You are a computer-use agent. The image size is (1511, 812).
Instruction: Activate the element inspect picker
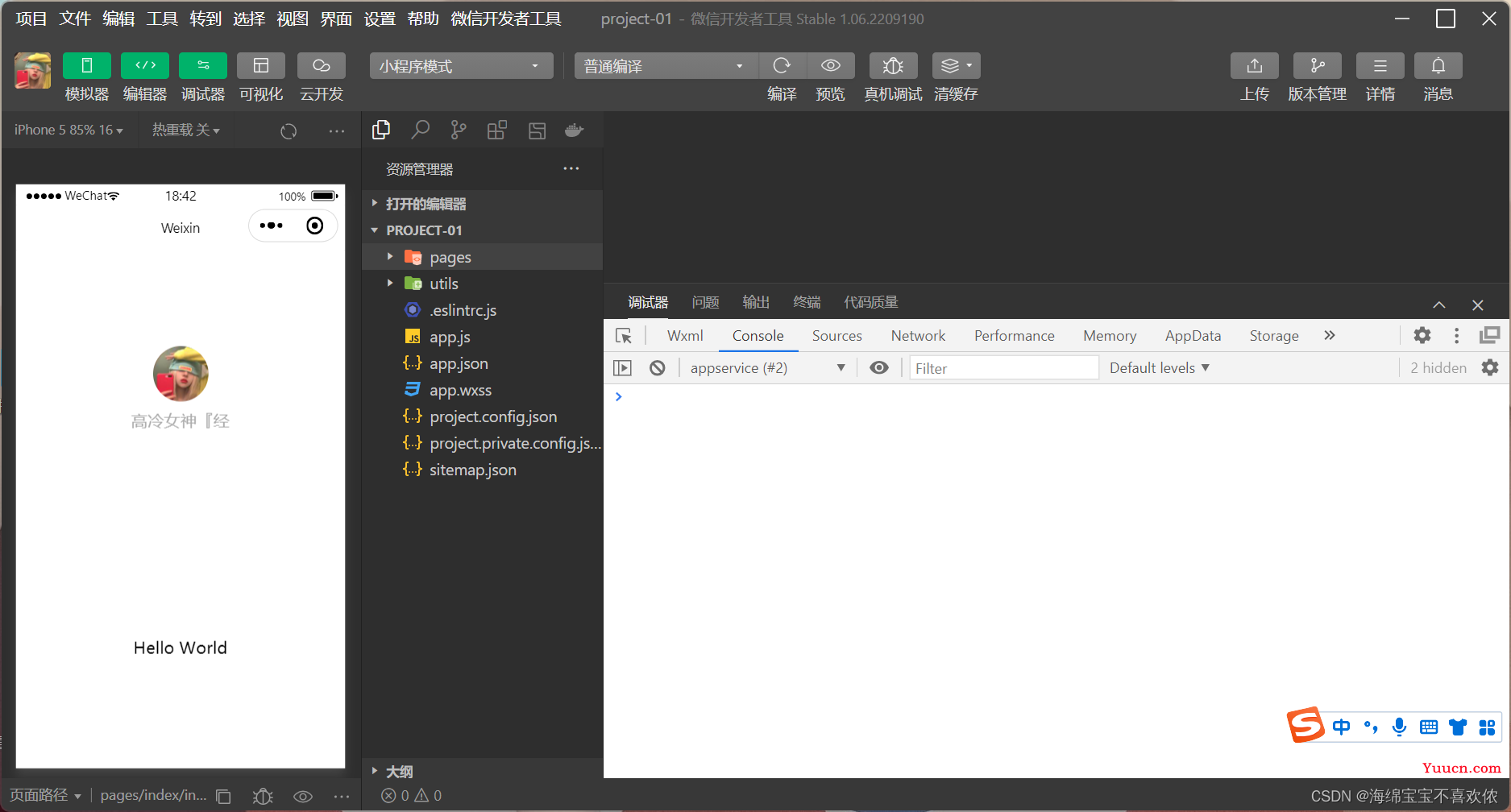pos(624,336)
